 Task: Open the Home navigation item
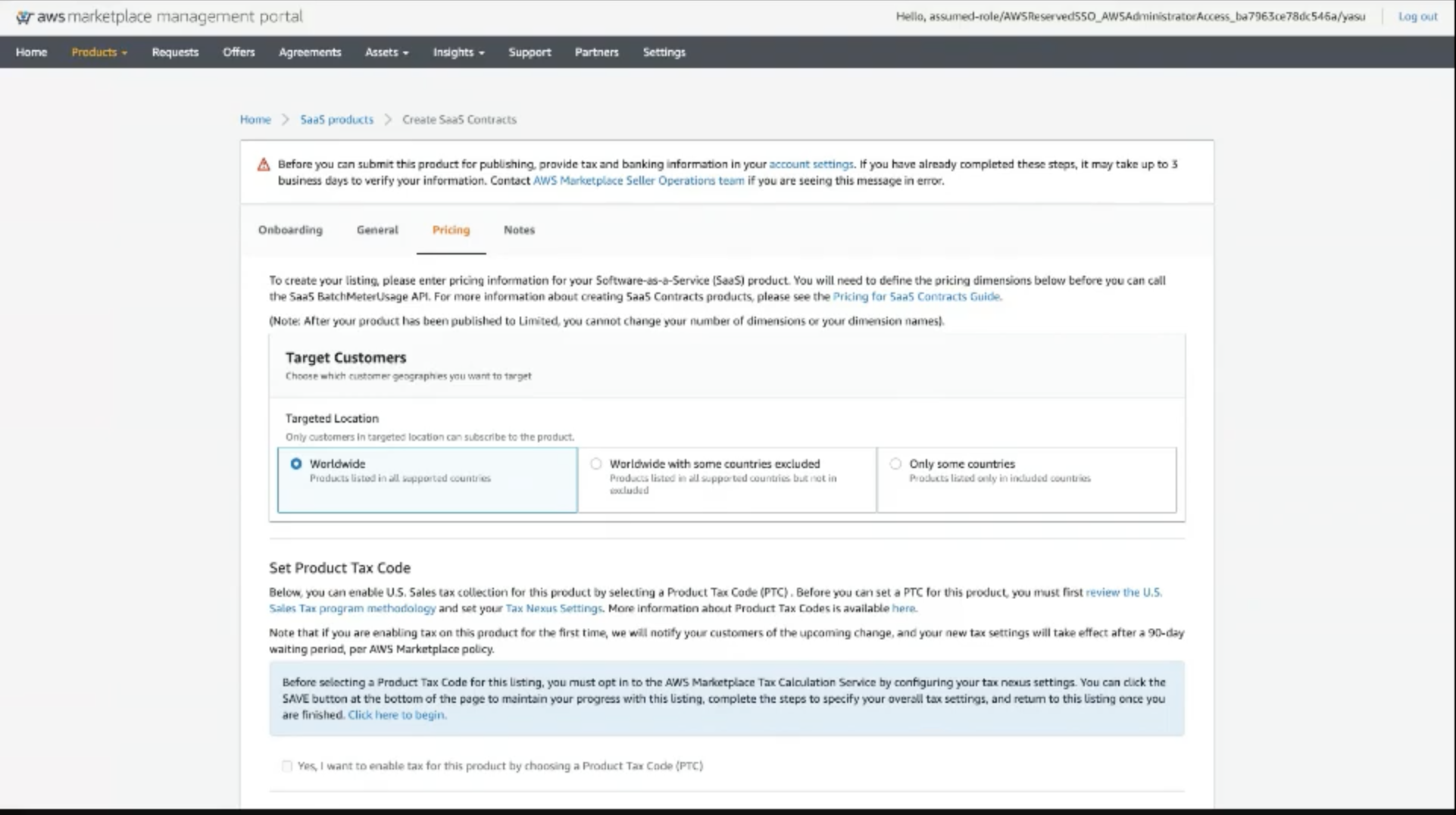click(x=31, y=52)
